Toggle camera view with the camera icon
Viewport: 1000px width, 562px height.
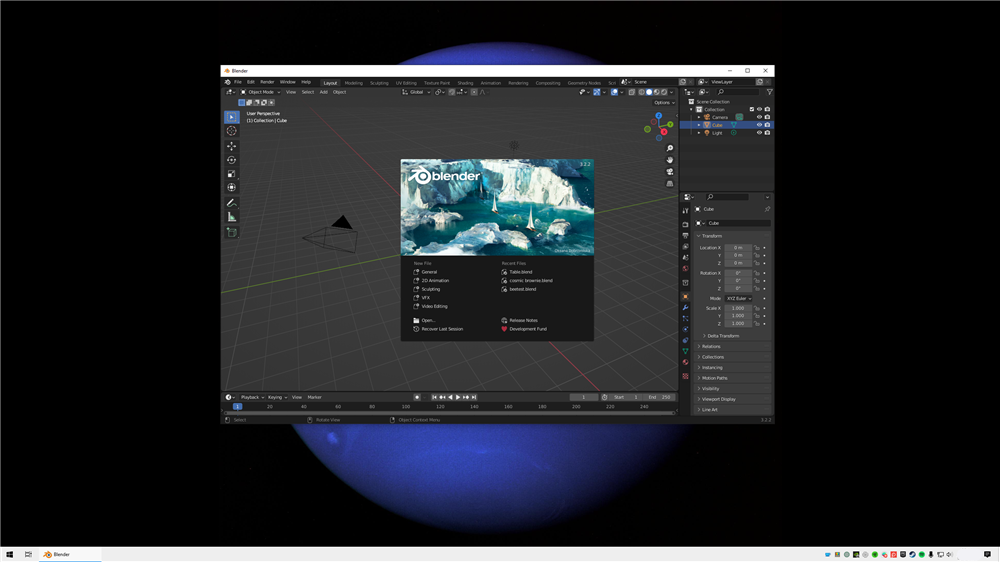[x=670, y=172]
